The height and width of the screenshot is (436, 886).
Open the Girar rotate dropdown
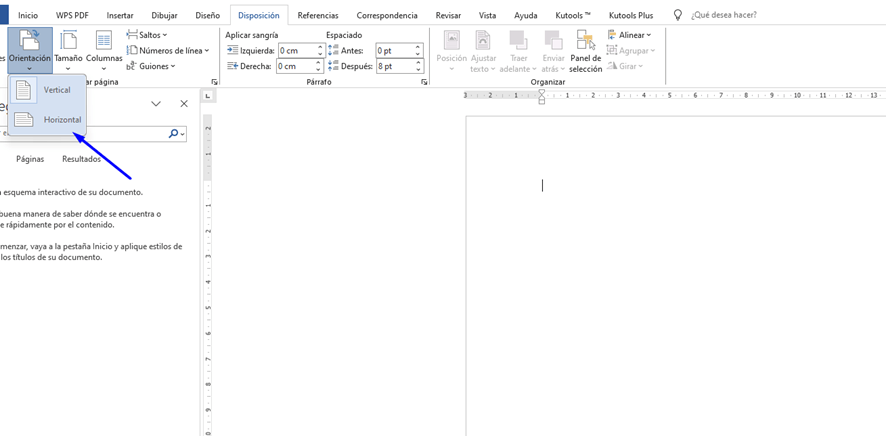point(625,66)
